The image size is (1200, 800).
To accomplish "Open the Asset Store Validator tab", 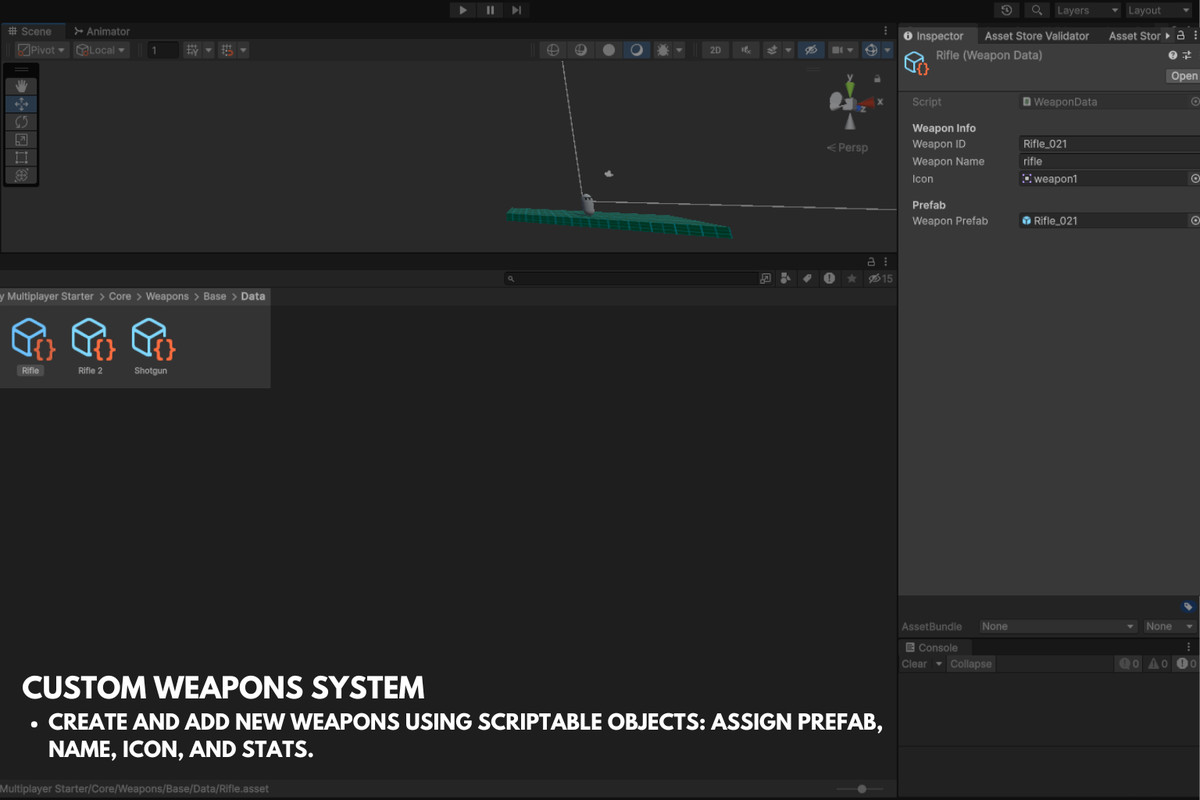I will tap(1037, 35).
